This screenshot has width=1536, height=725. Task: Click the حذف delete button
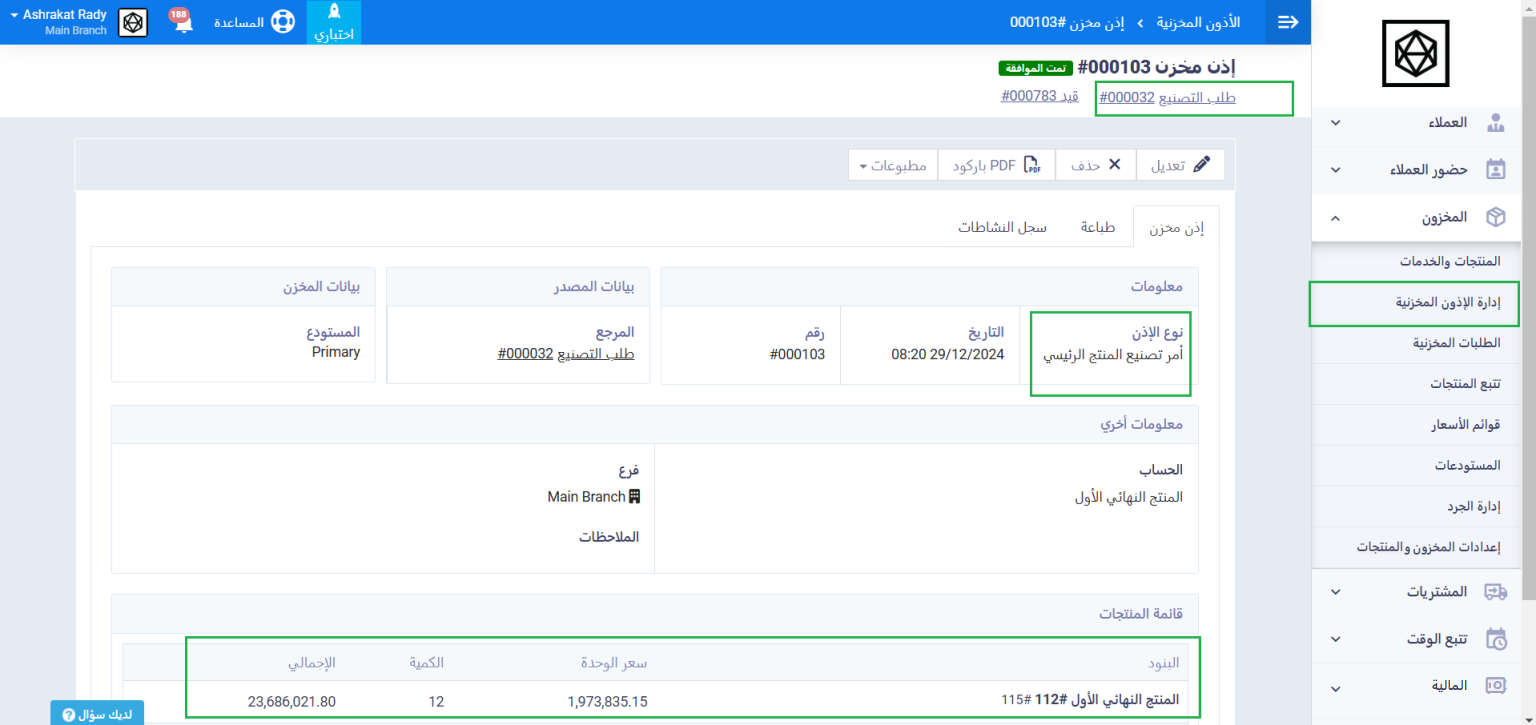click(x=1095, y=165)
